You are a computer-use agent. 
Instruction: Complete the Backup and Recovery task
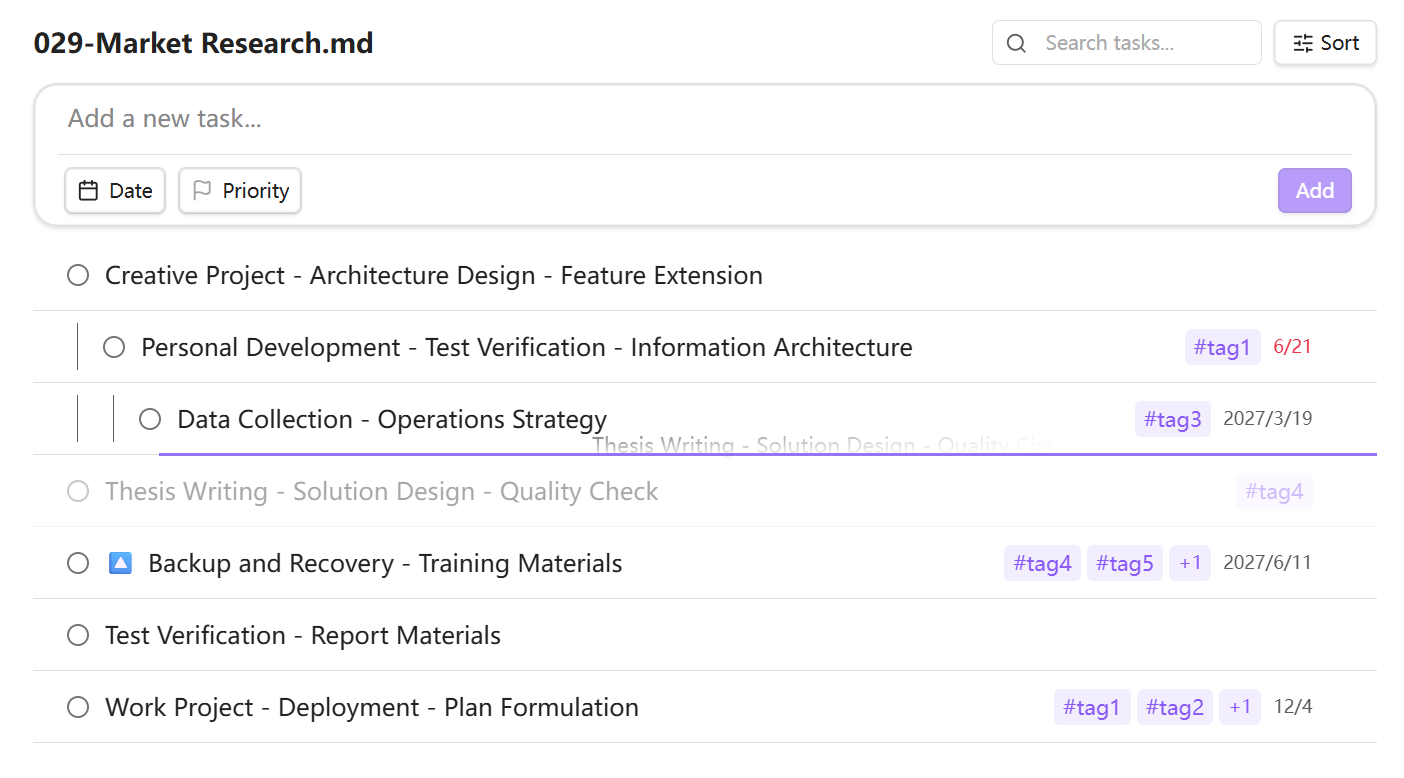coord(78,563)
